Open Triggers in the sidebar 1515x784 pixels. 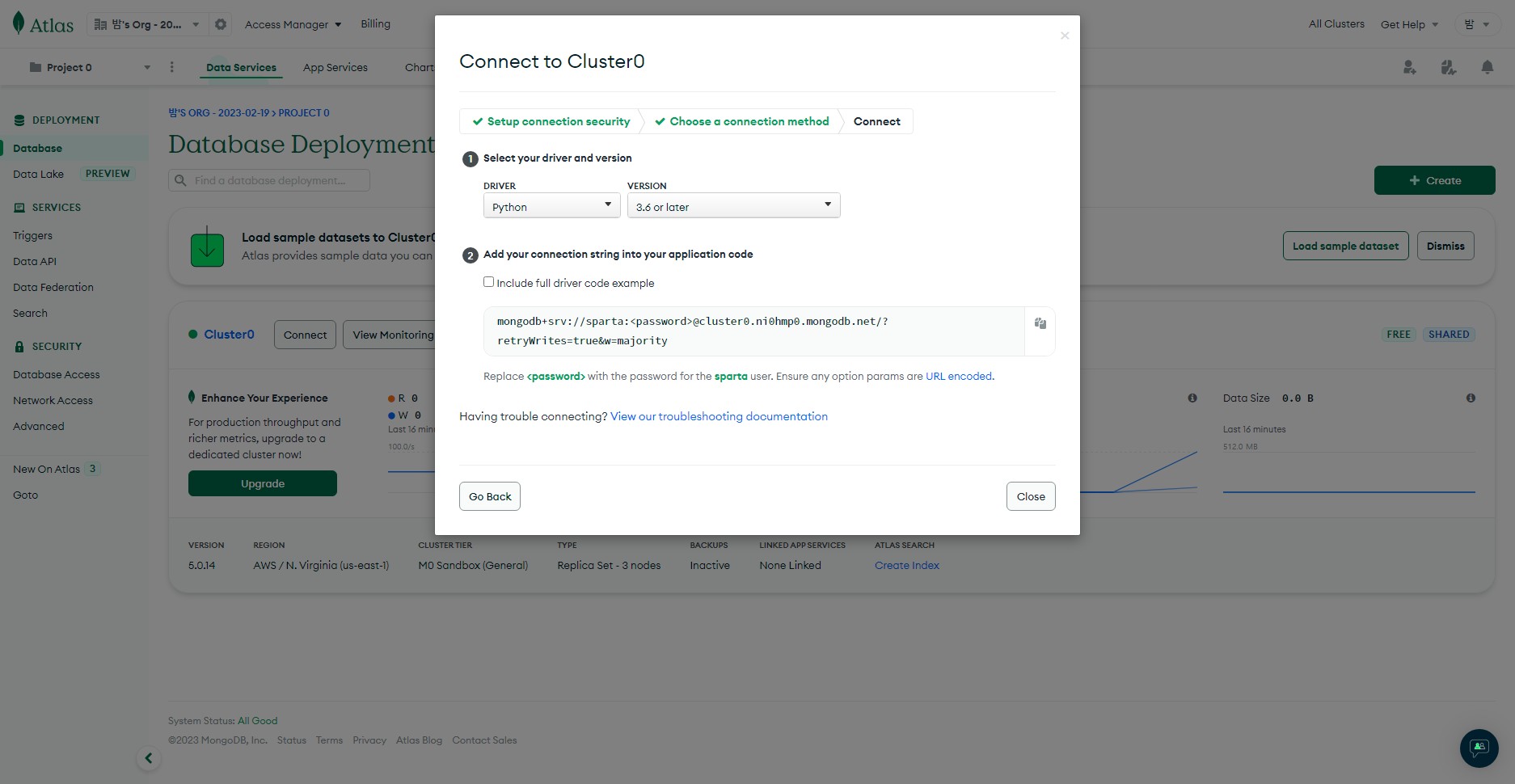(32, 235)
